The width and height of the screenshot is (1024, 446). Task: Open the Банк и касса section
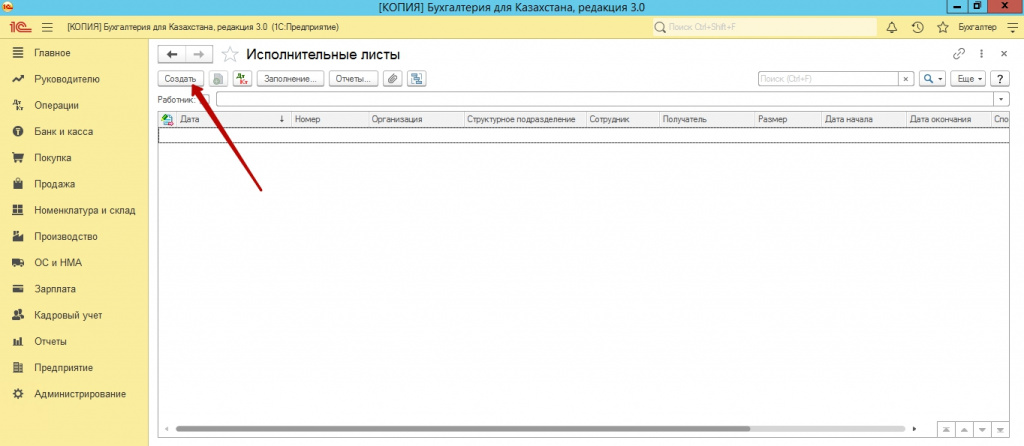click(x=62, y=132)
